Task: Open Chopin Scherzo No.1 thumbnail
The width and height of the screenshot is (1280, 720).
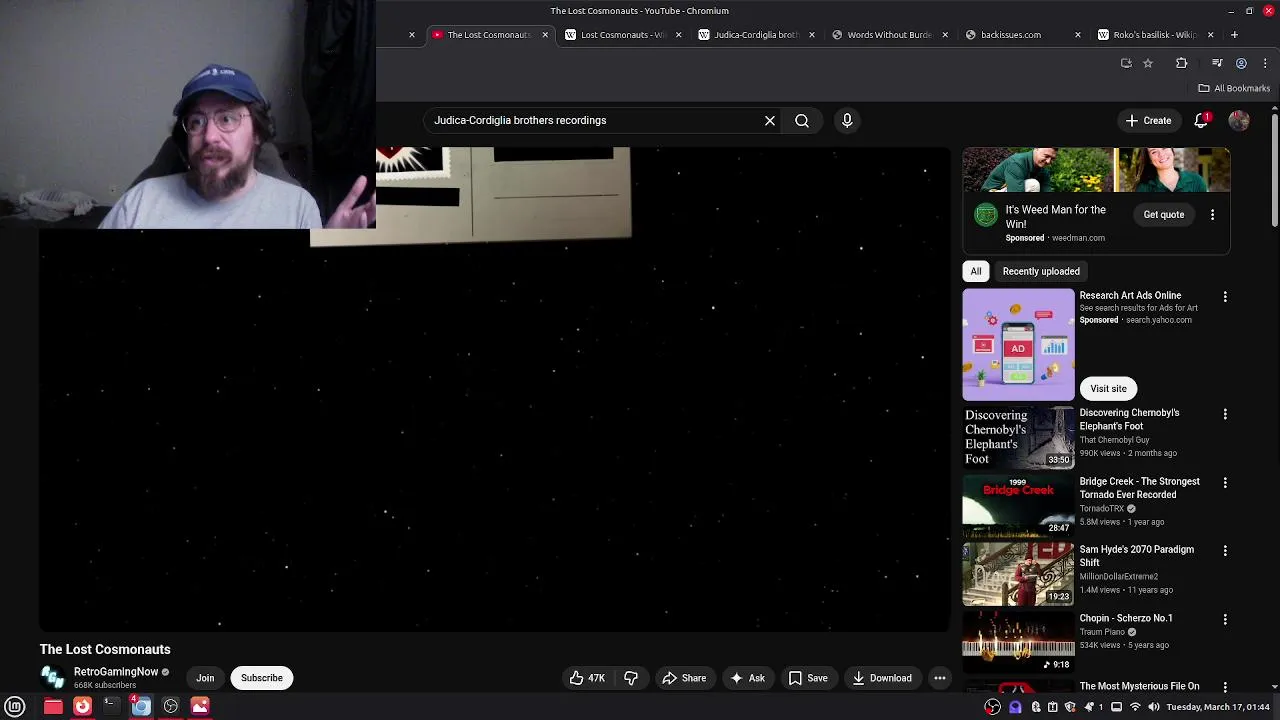Action: [x=1018, y=642]
